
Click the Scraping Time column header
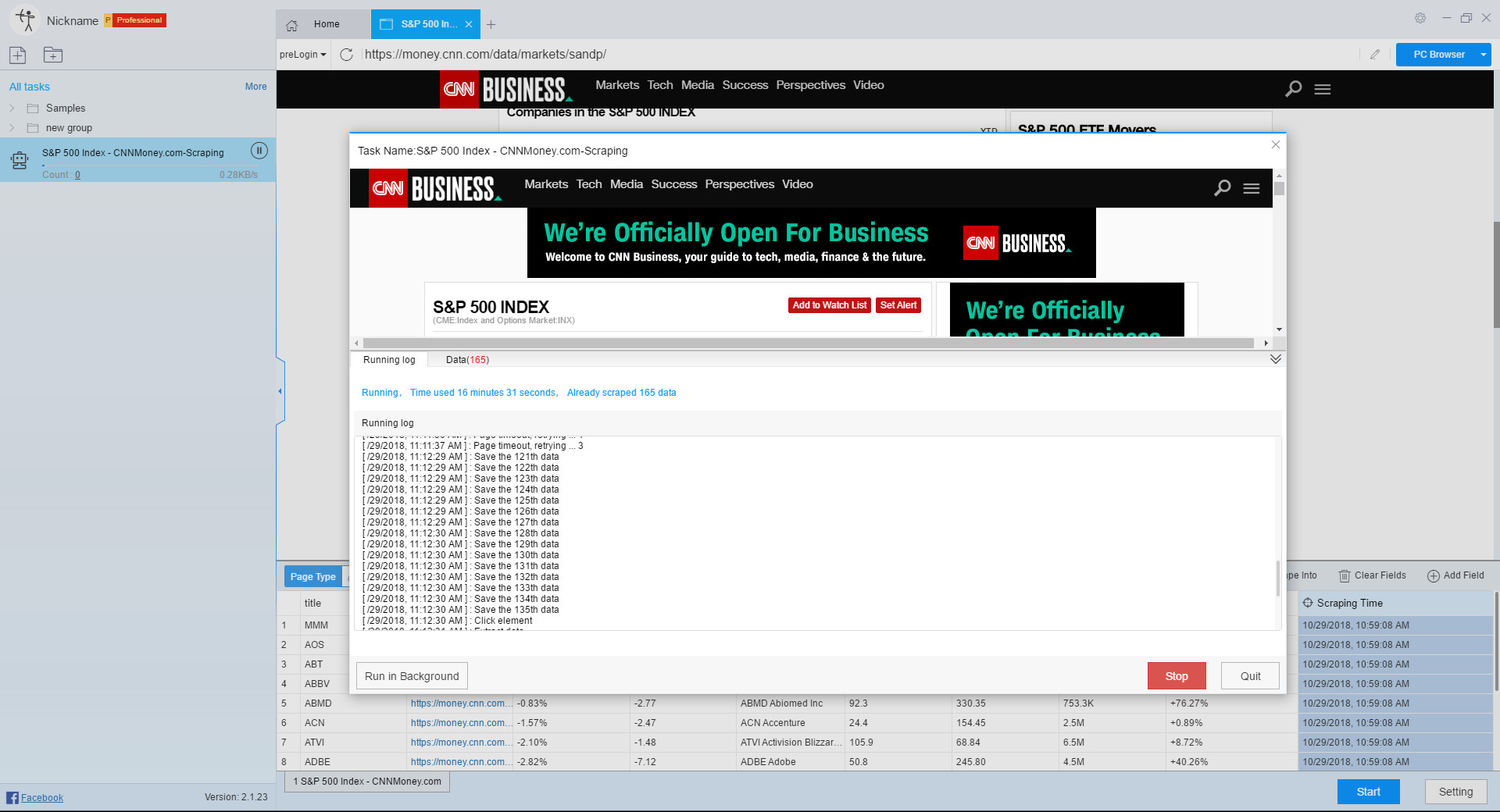(x=1395, y=603)
